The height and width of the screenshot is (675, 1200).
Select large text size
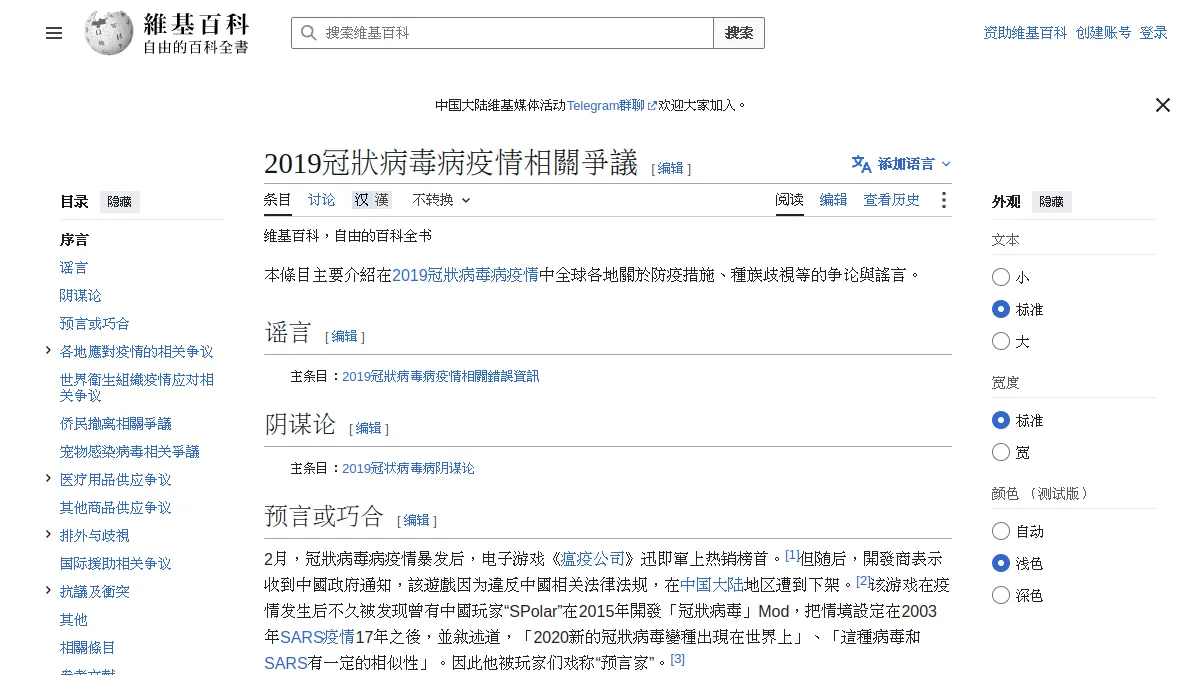[x=1001, y=342]
